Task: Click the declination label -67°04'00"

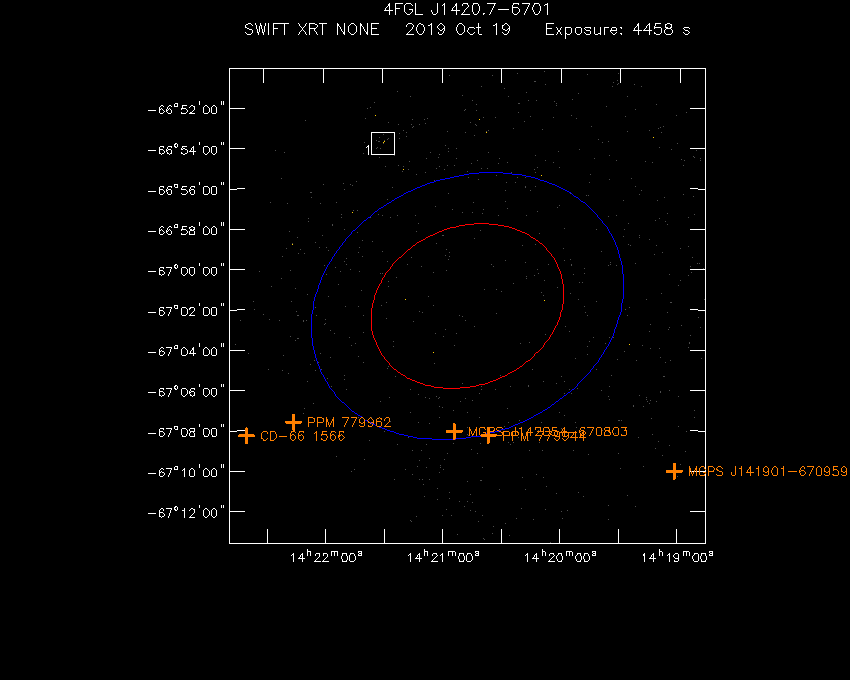Action: coord(186,351)
